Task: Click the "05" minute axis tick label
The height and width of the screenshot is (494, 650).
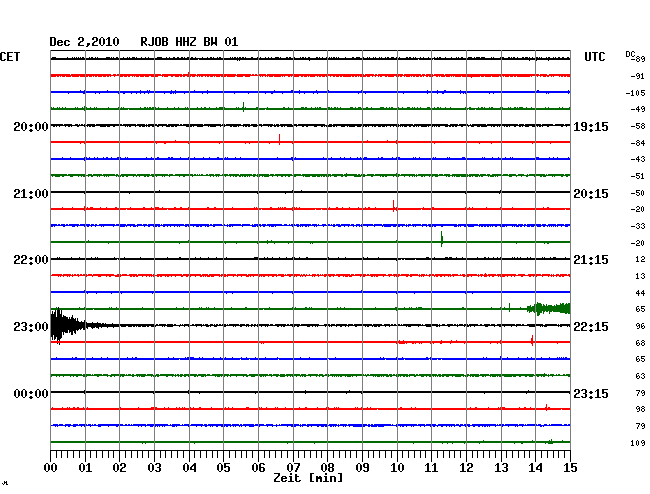Action: point(223,468)
